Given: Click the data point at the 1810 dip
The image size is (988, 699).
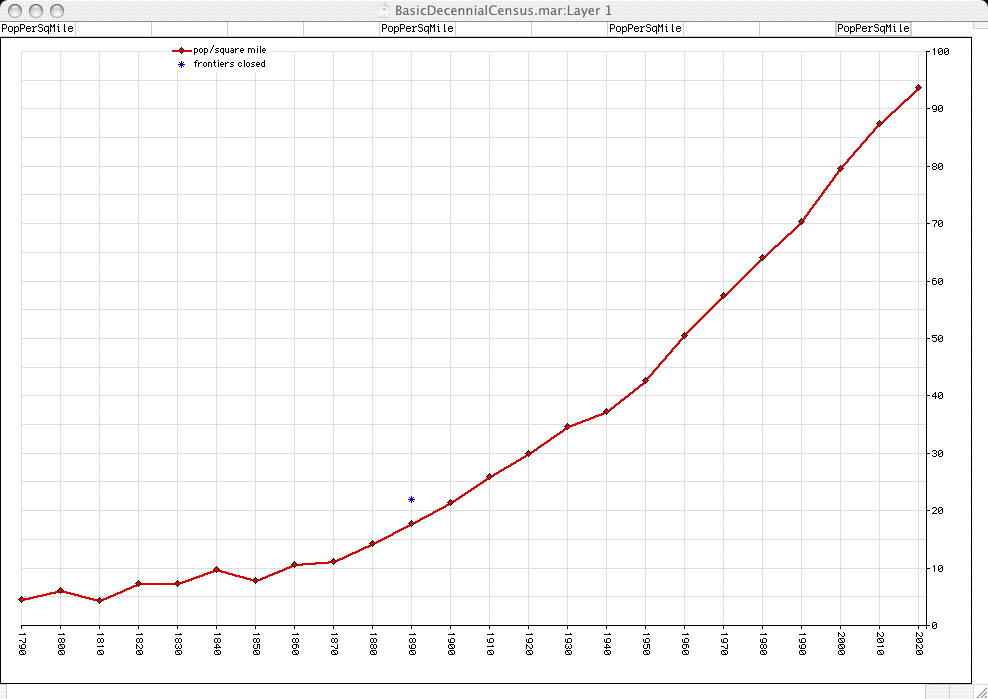Looking at the screenshot, I should 99,601.
